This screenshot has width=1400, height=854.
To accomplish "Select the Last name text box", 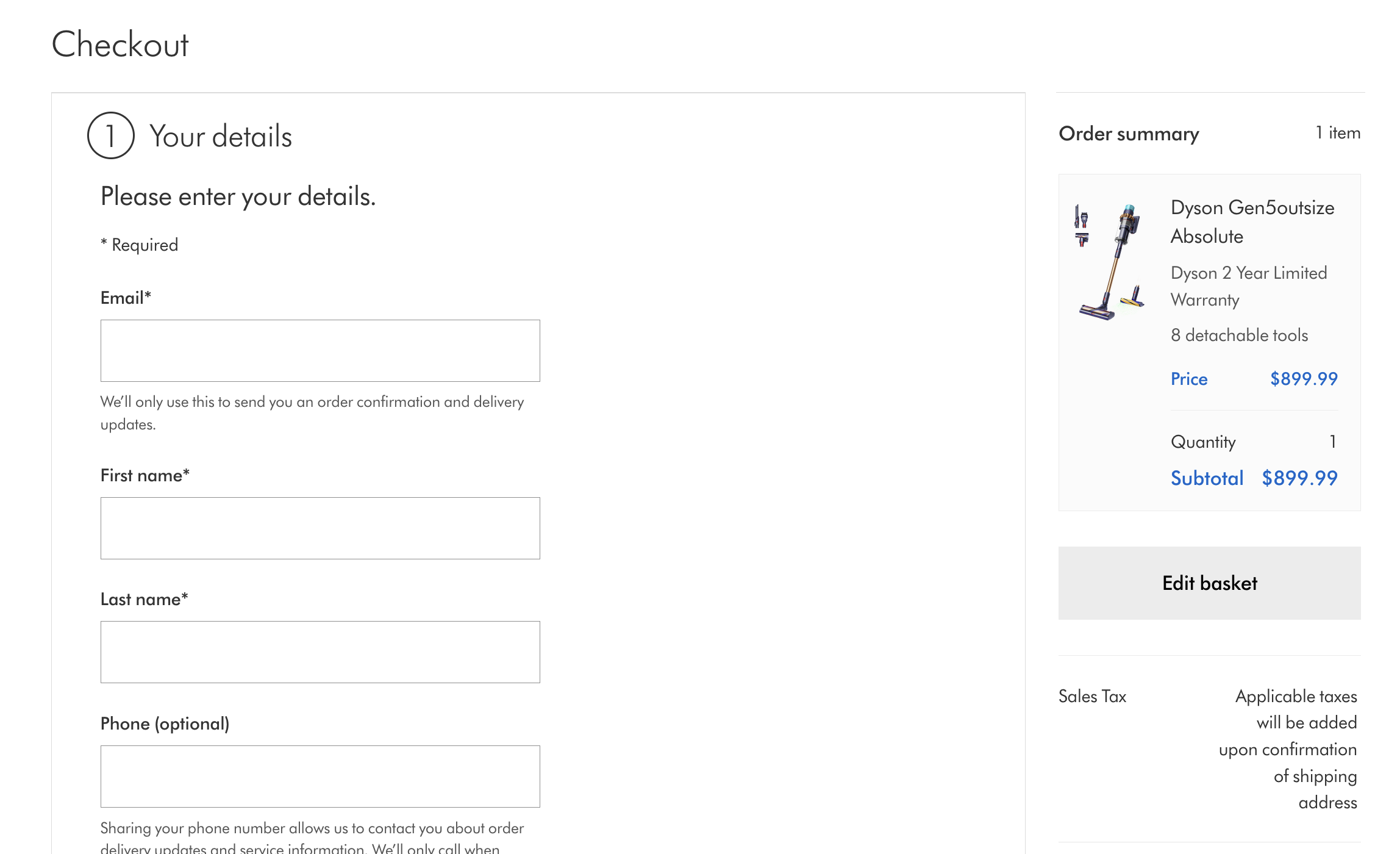I will tap(320, 652).
